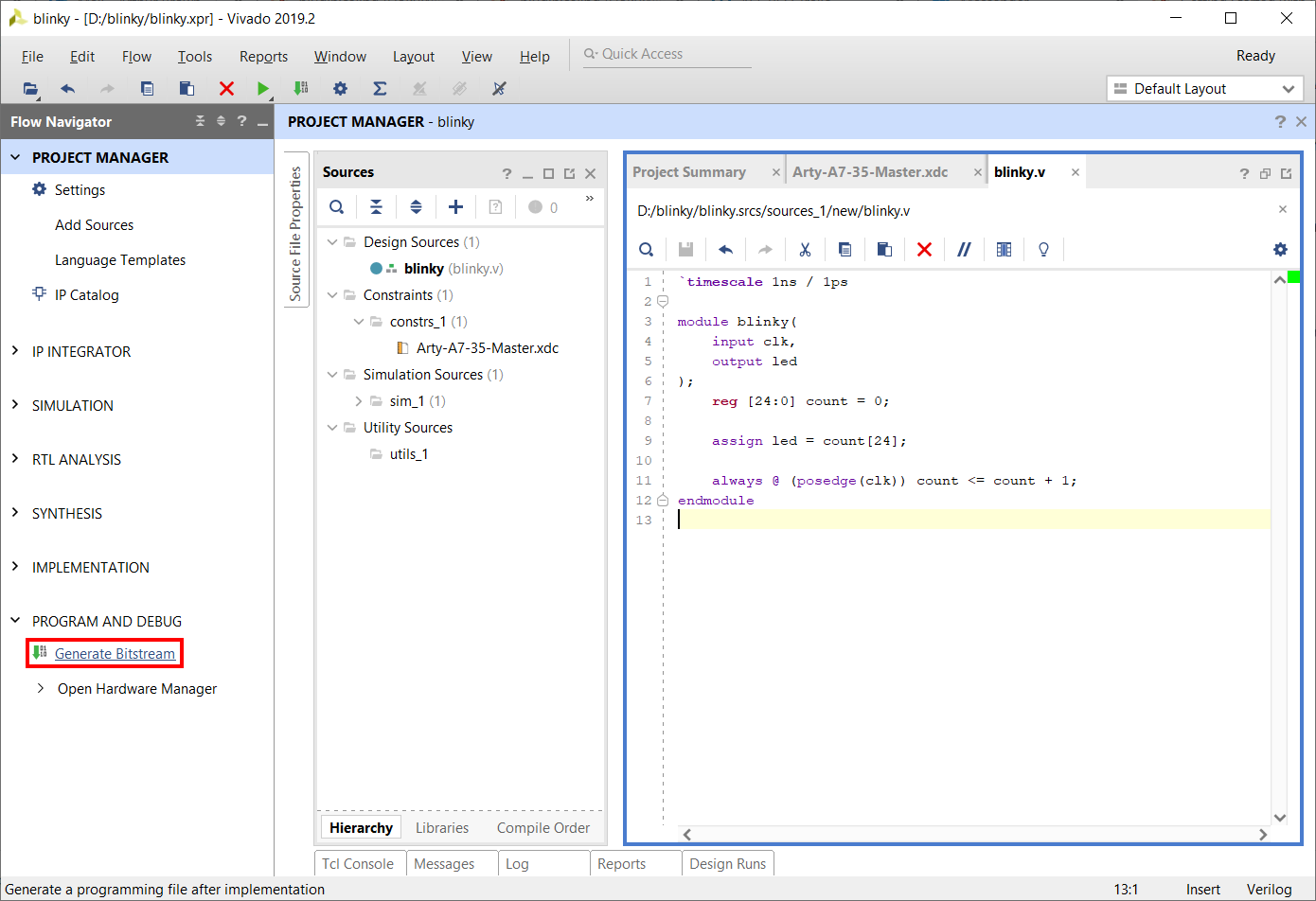The image size is (1316, 901).
Task: Click the editor horizontal scrollbar right arrow
Action: pos(1263,835)
